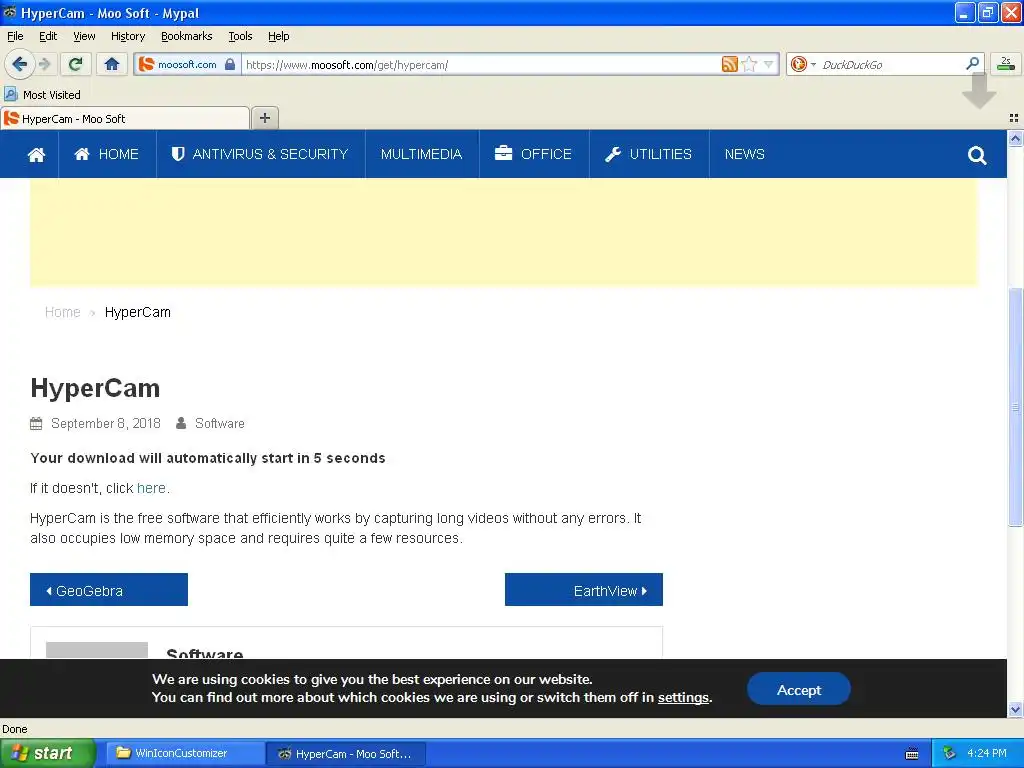Open the tab groups grid icon
1024x768 pixels.
point(1014,118)
